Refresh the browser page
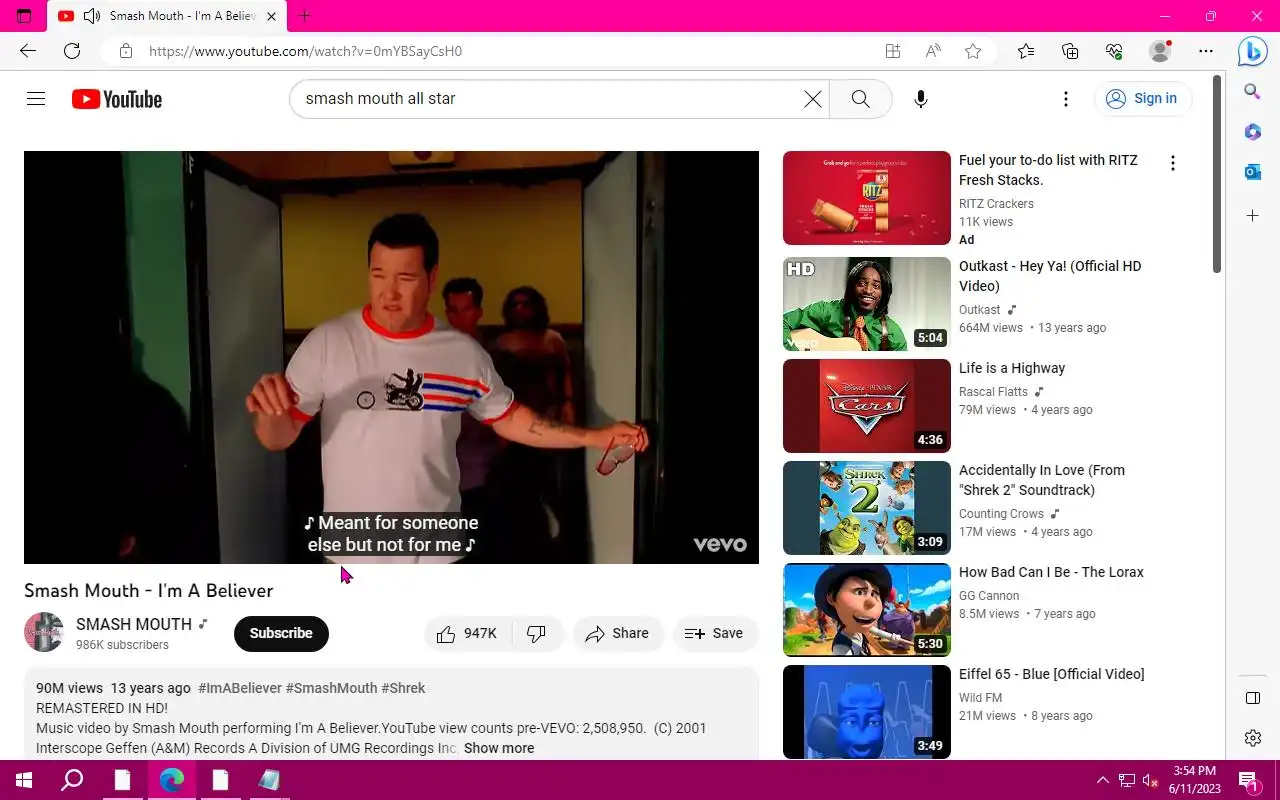 pos(72,51)
